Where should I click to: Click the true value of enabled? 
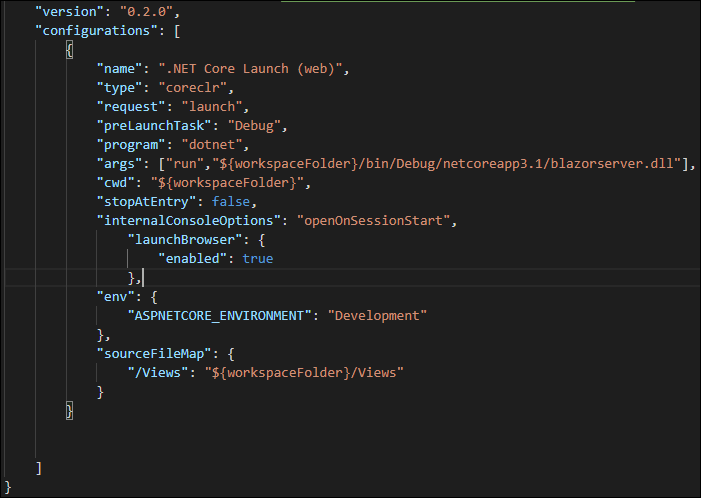coord(256,258)
